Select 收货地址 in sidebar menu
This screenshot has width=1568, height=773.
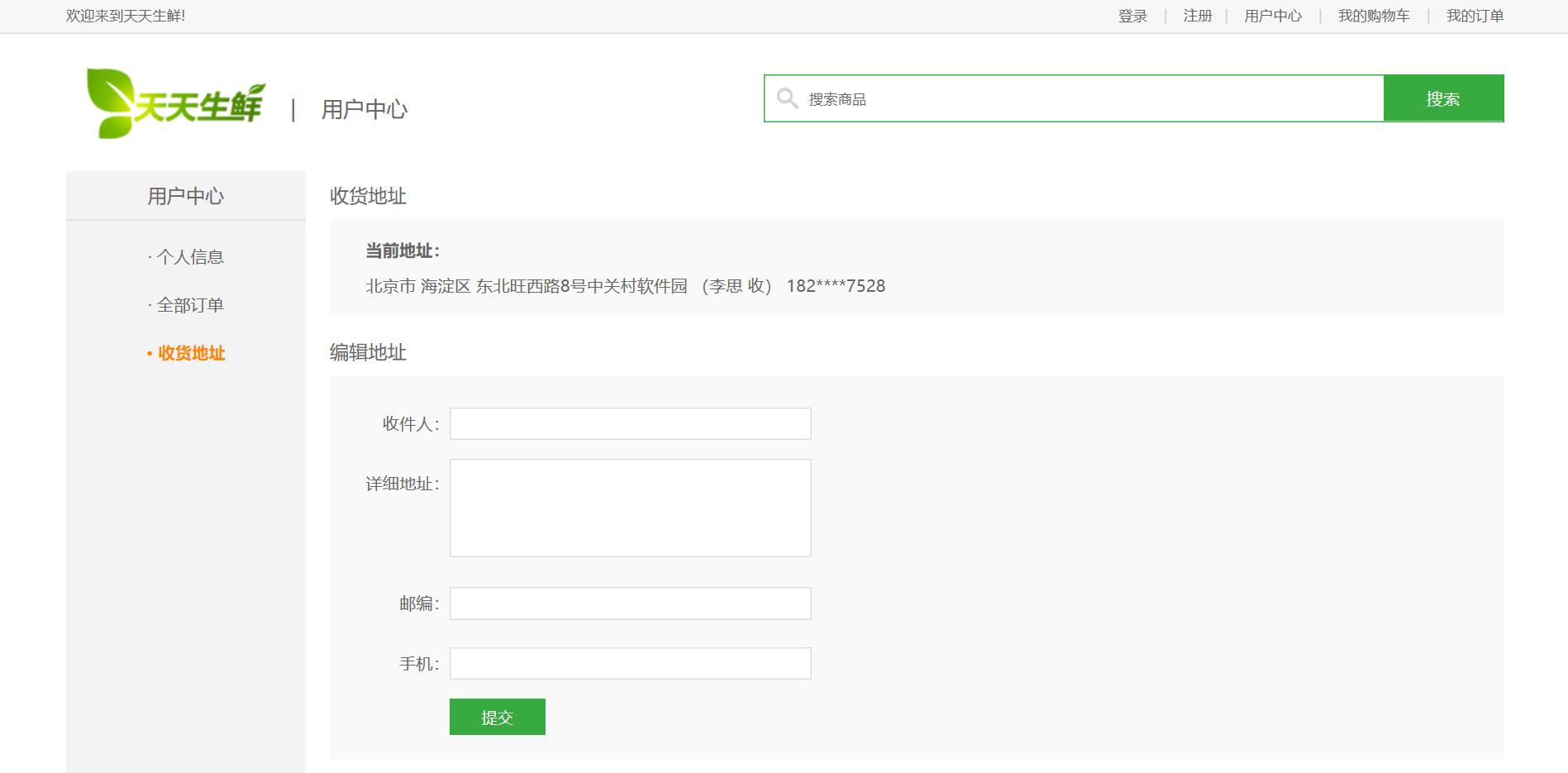pos(191,353)
